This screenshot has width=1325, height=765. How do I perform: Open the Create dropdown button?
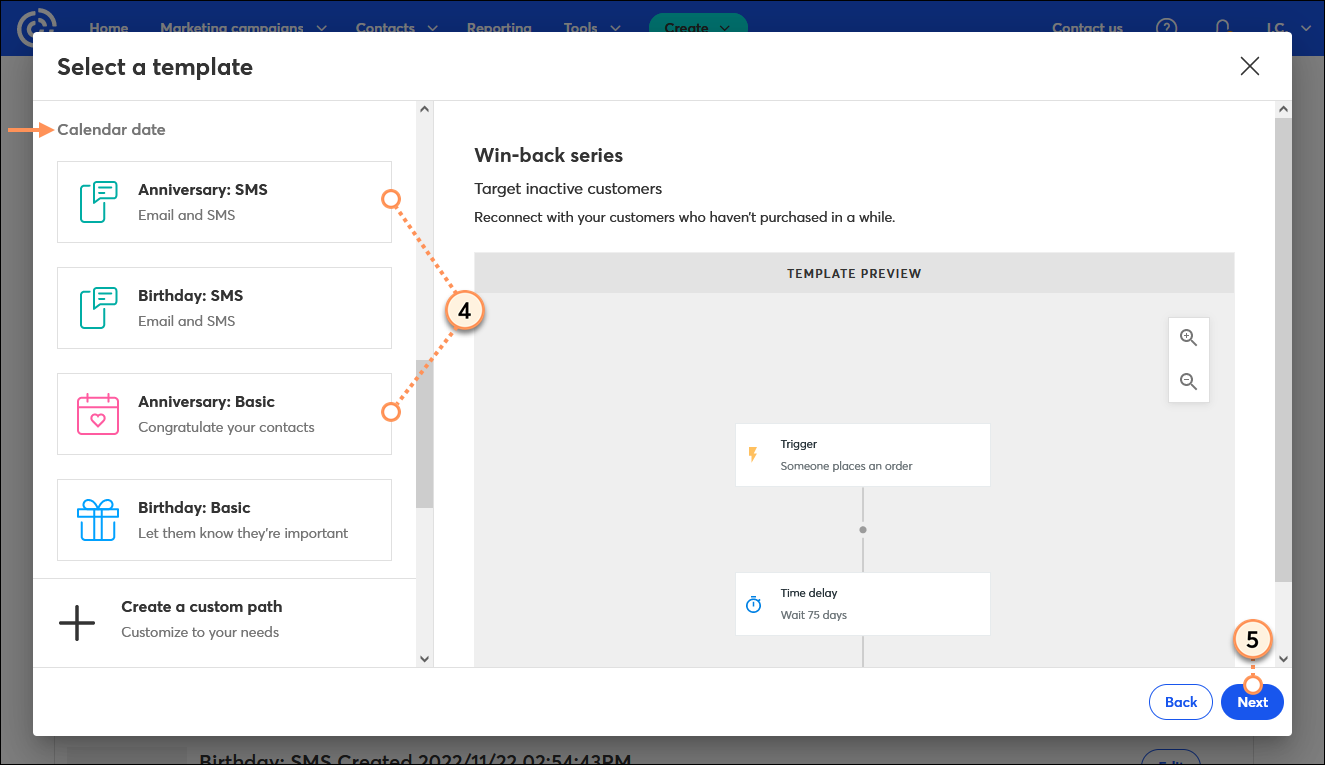coord(698,28)
